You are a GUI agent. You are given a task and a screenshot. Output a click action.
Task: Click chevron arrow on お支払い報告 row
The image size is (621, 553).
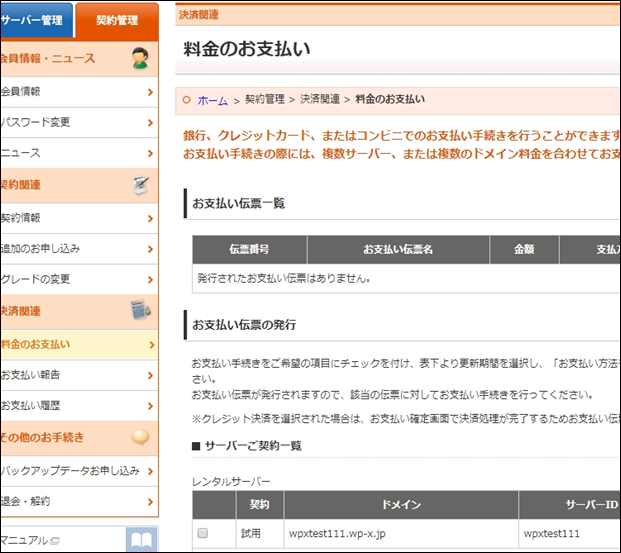150,376
